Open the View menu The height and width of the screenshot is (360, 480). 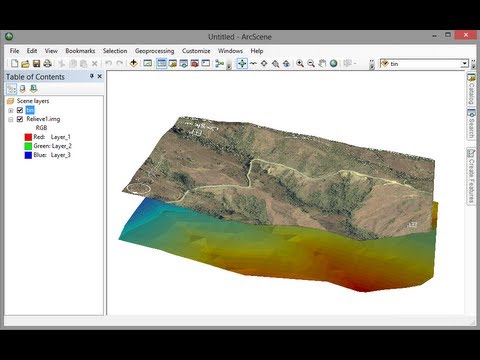51,51
